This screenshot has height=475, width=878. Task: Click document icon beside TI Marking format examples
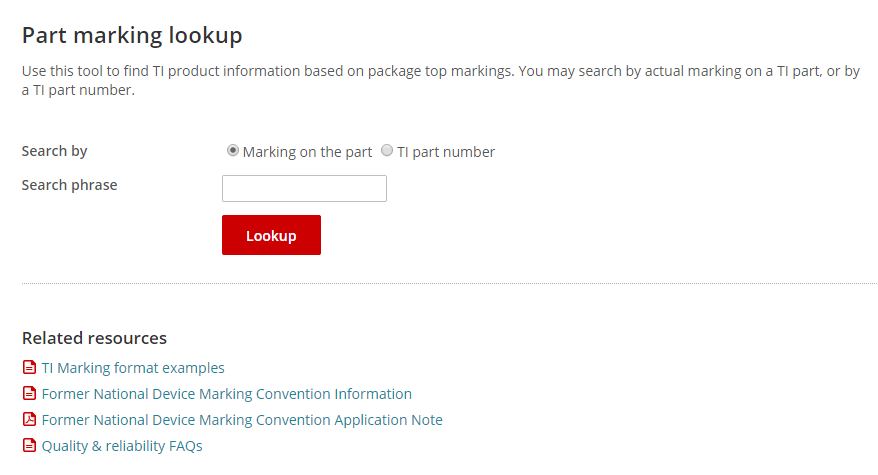(29, 368)
